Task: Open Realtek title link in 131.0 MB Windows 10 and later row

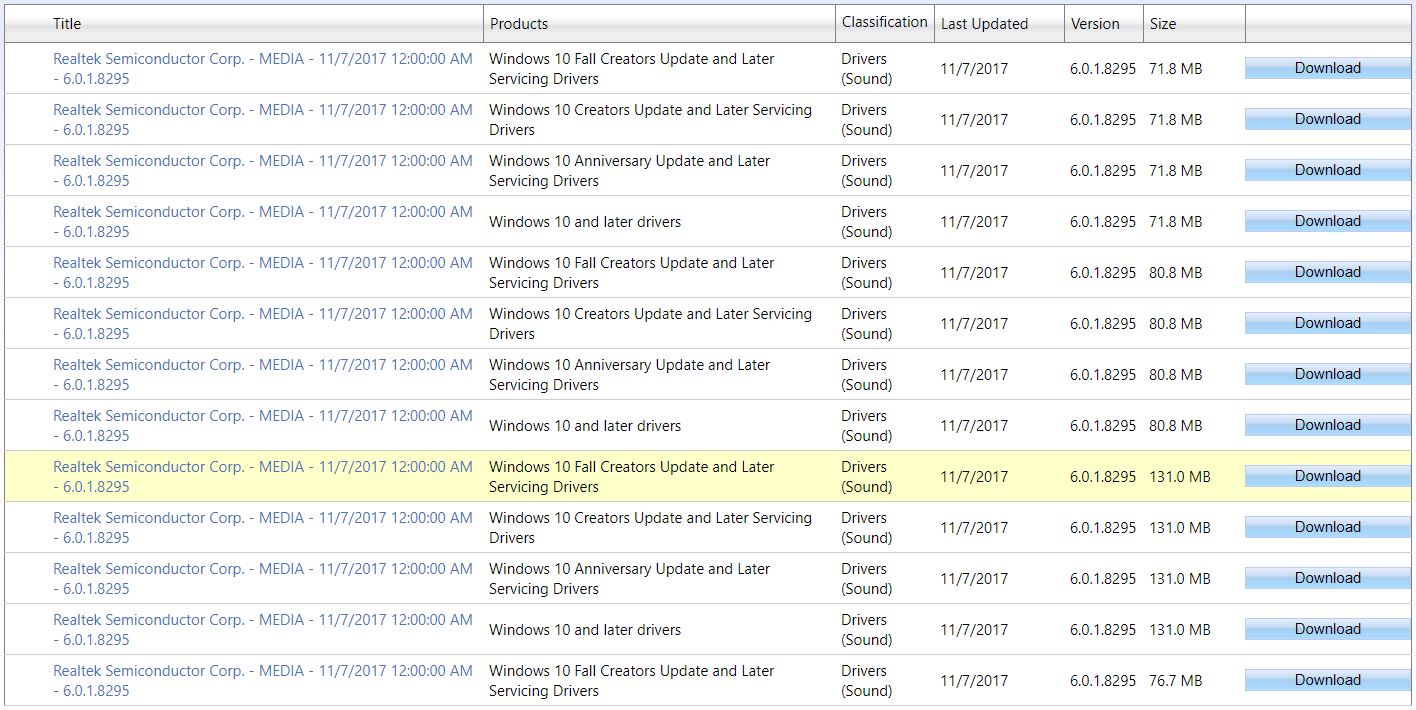Action: [263, 630]
